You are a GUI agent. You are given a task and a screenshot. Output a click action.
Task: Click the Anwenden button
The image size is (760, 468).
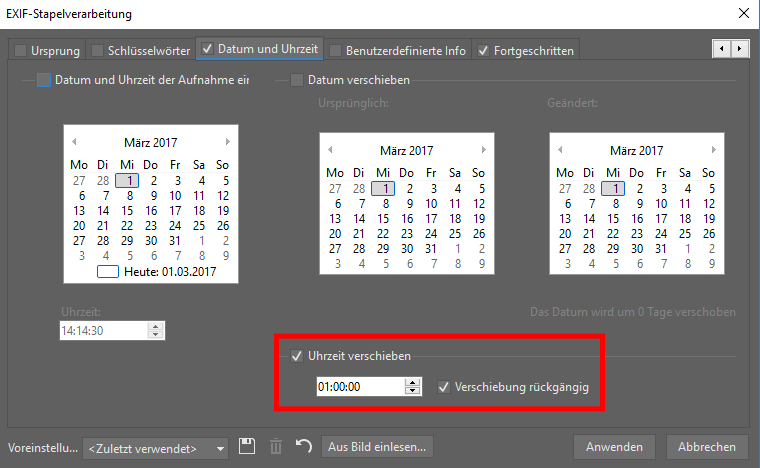(x=614, y=447)
